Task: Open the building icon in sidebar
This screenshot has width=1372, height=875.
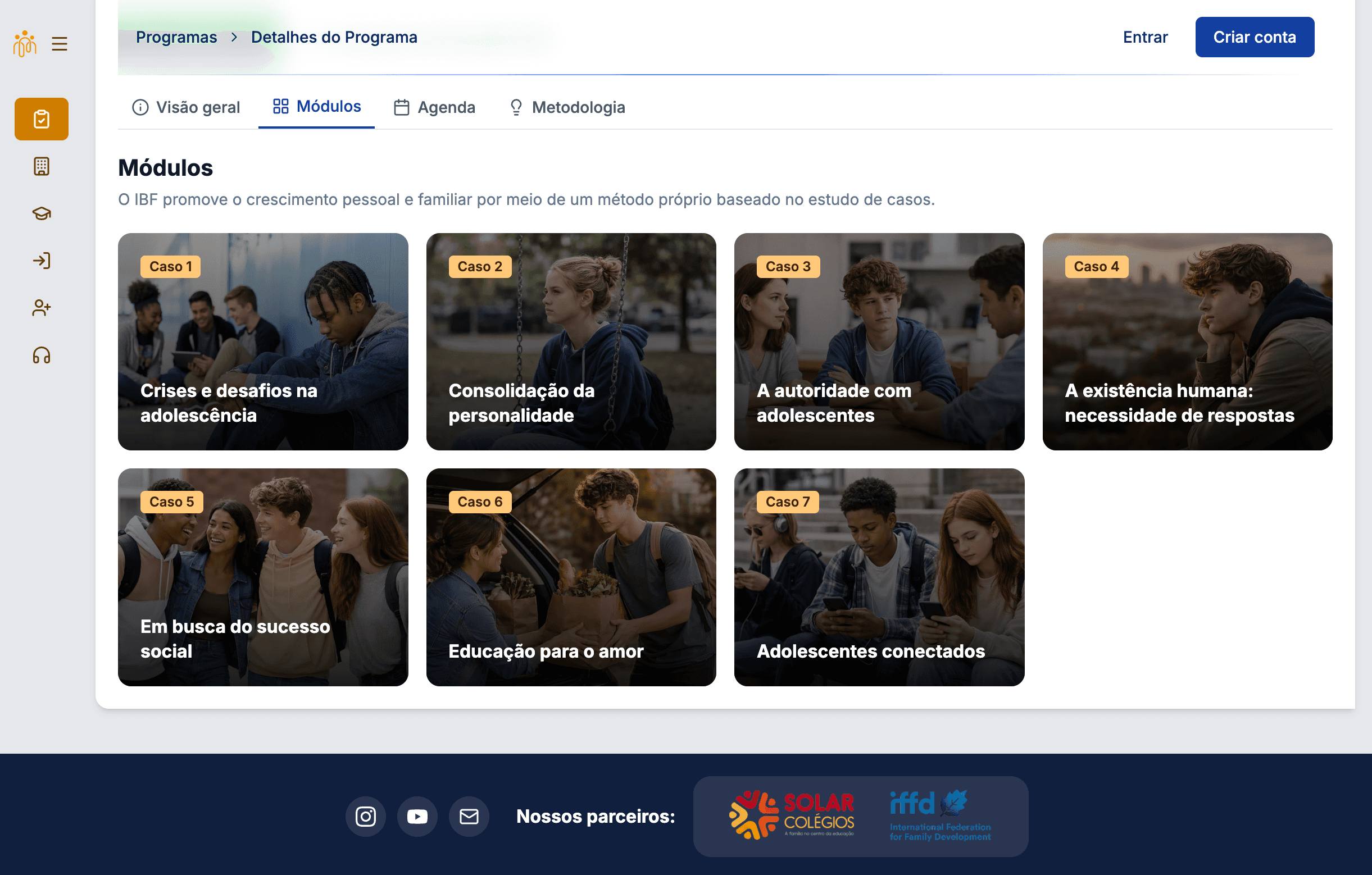Action: (42, 166)
